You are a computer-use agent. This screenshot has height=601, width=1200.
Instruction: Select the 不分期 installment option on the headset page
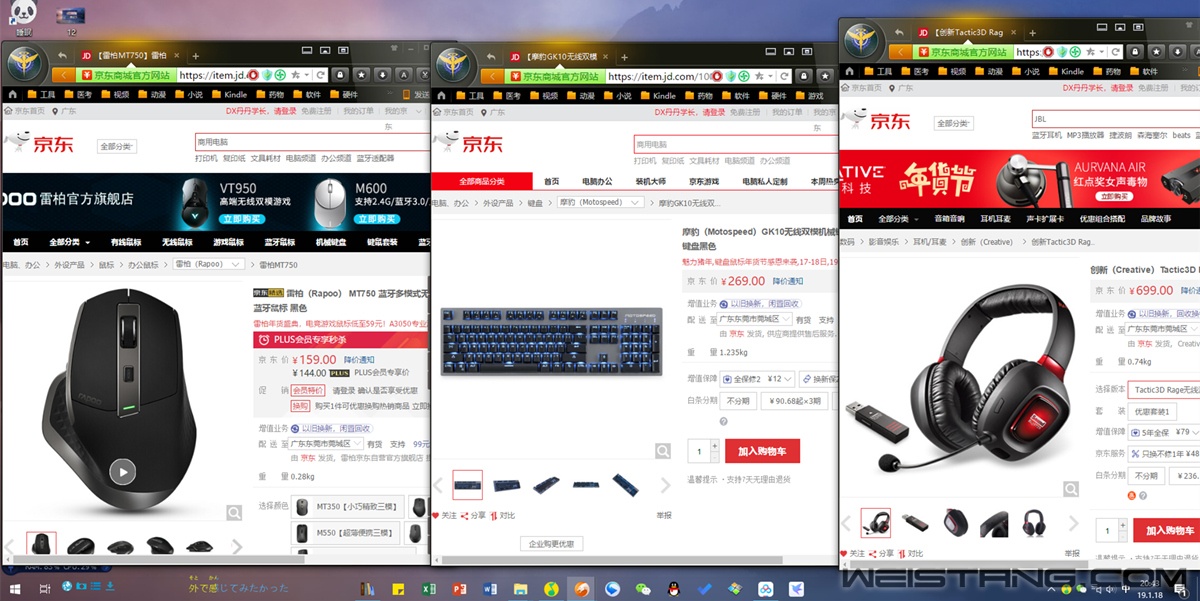pos(1145,476)
